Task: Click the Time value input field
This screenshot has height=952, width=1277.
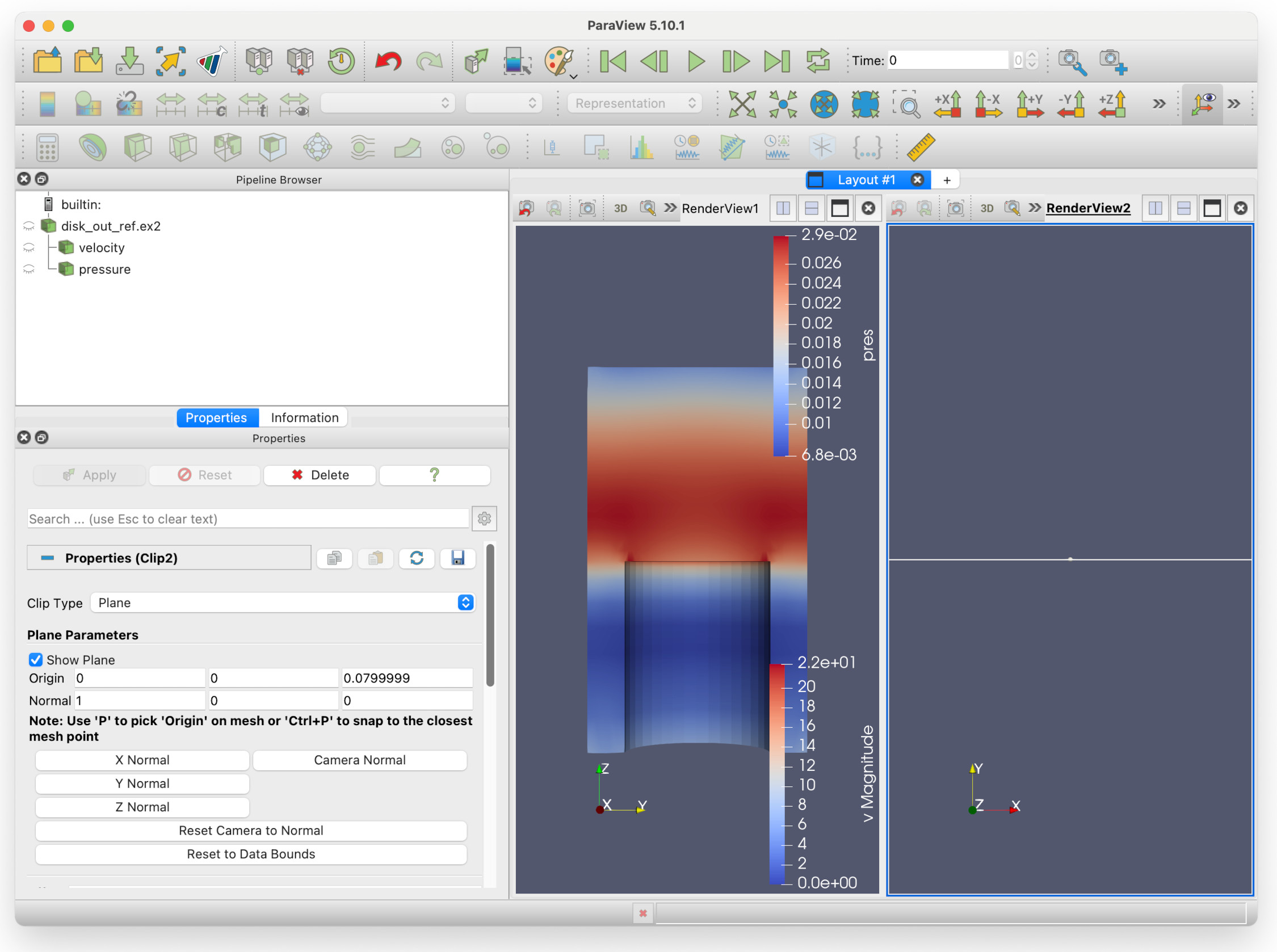Action: click(948, 60)
